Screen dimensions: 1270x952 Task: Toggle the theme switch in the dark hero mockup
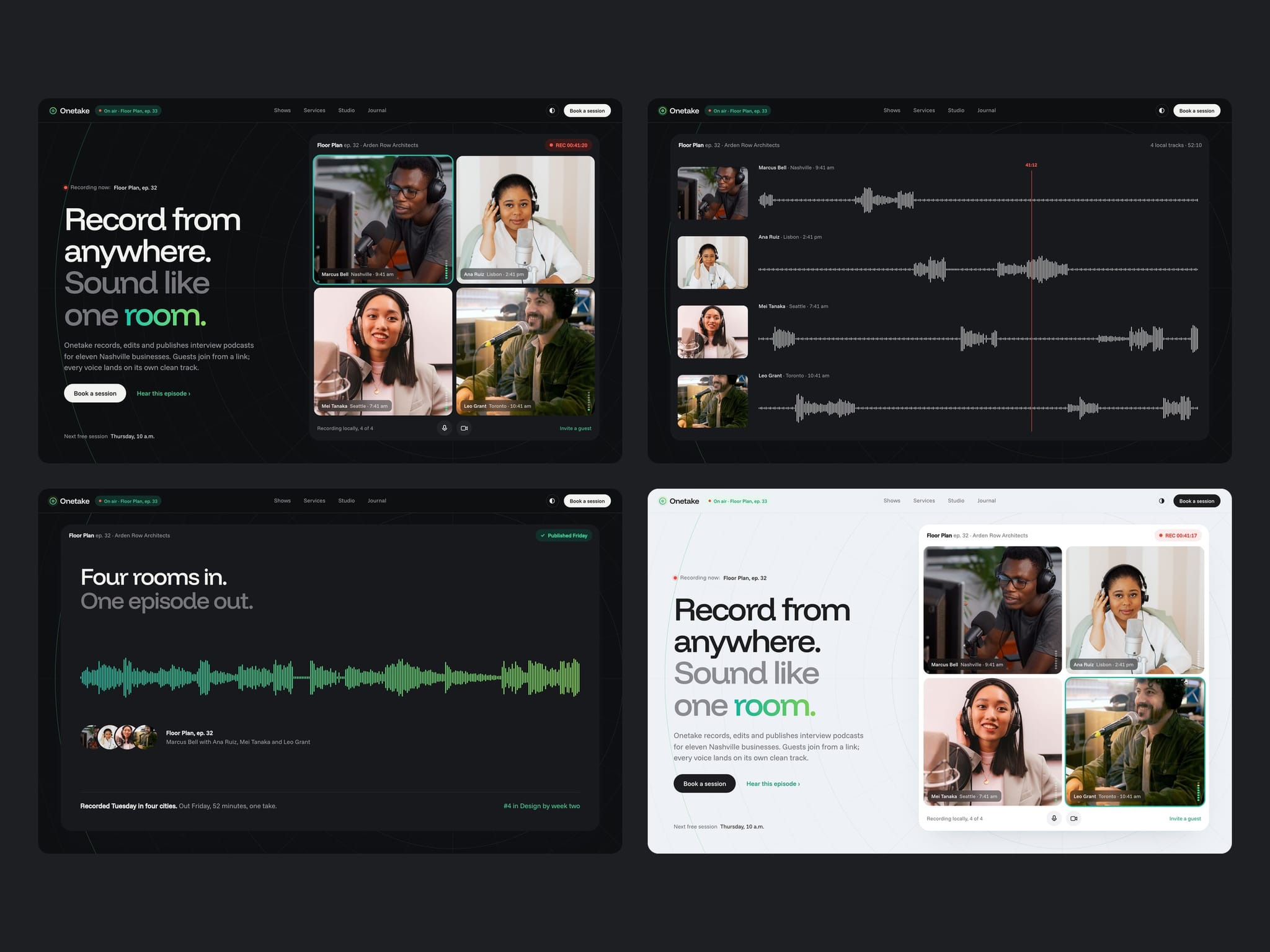[552, 110]
